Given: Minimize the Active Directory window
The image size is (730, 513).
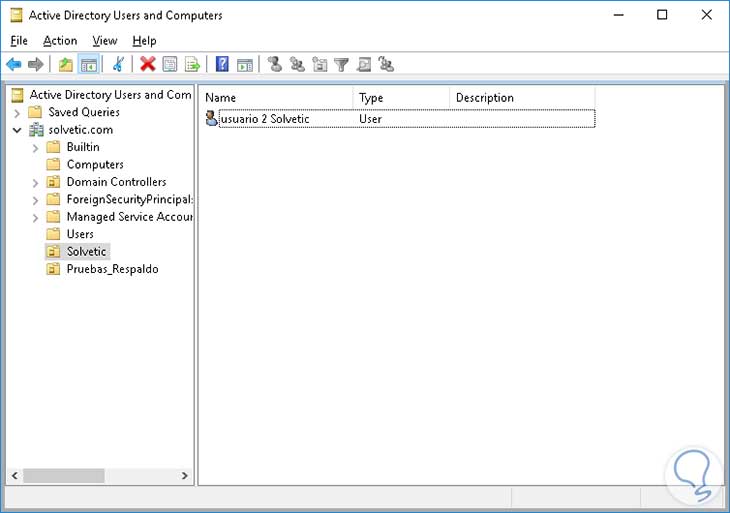Looking at the screenshot, I should (618, 15).
